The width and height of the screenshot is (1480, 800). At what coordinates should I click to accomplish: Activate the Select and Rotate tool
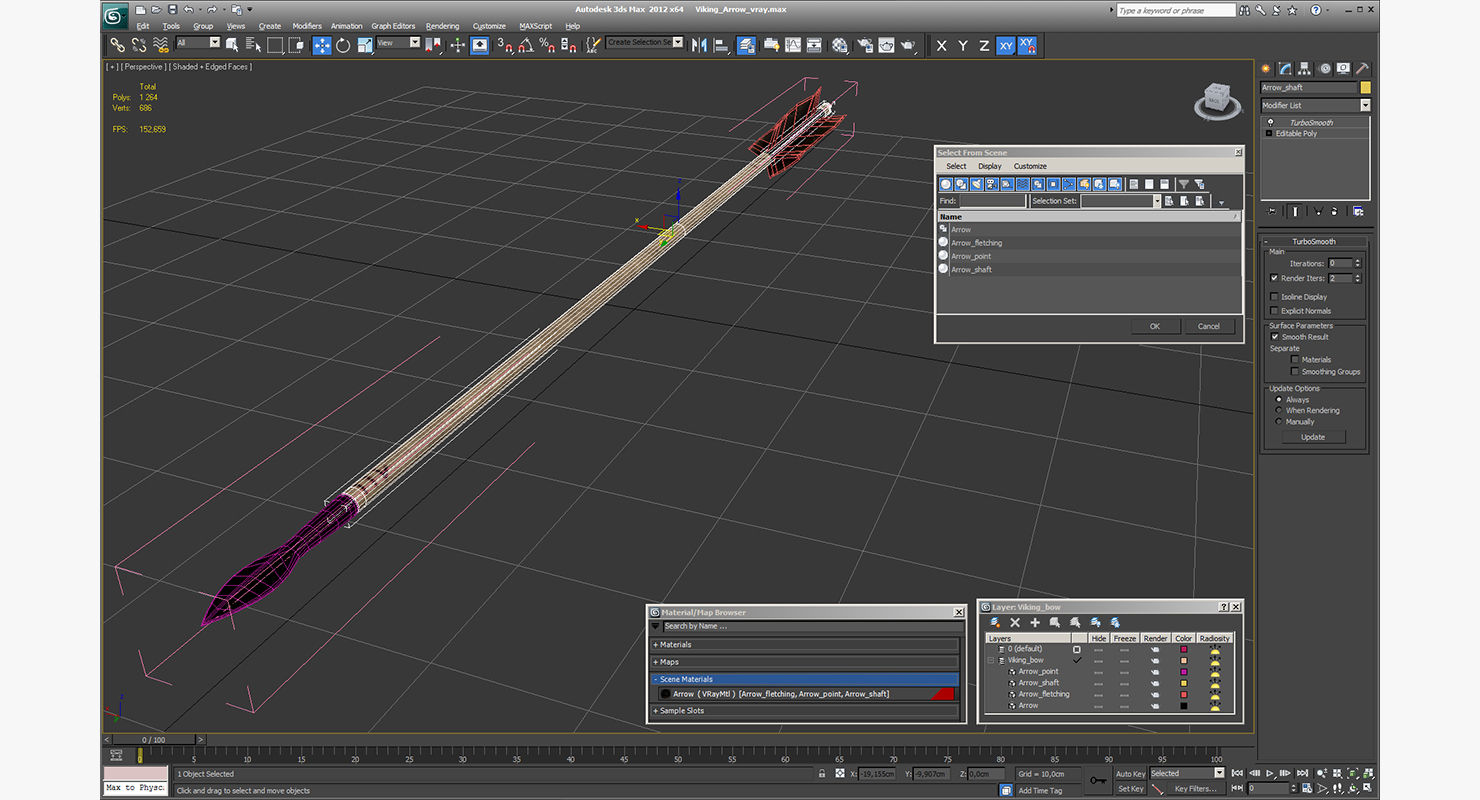pyautogui.click(x=343, y=45)
